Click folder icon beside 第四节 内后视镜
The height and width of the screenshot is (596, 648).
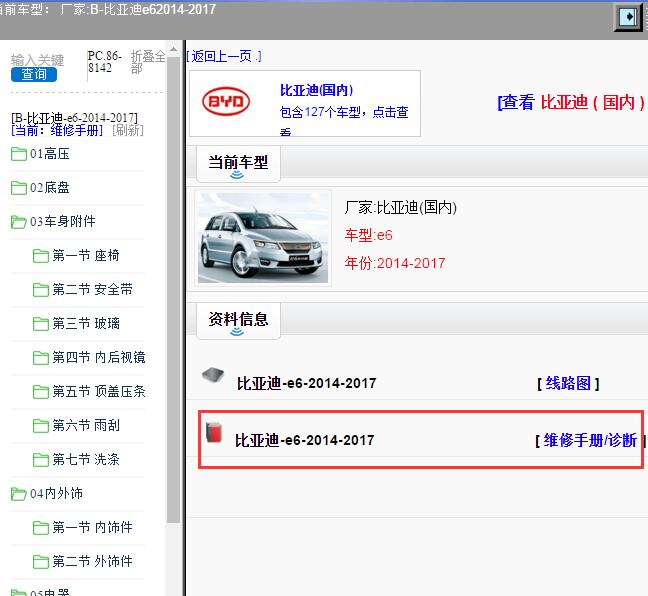coord(40,358)
